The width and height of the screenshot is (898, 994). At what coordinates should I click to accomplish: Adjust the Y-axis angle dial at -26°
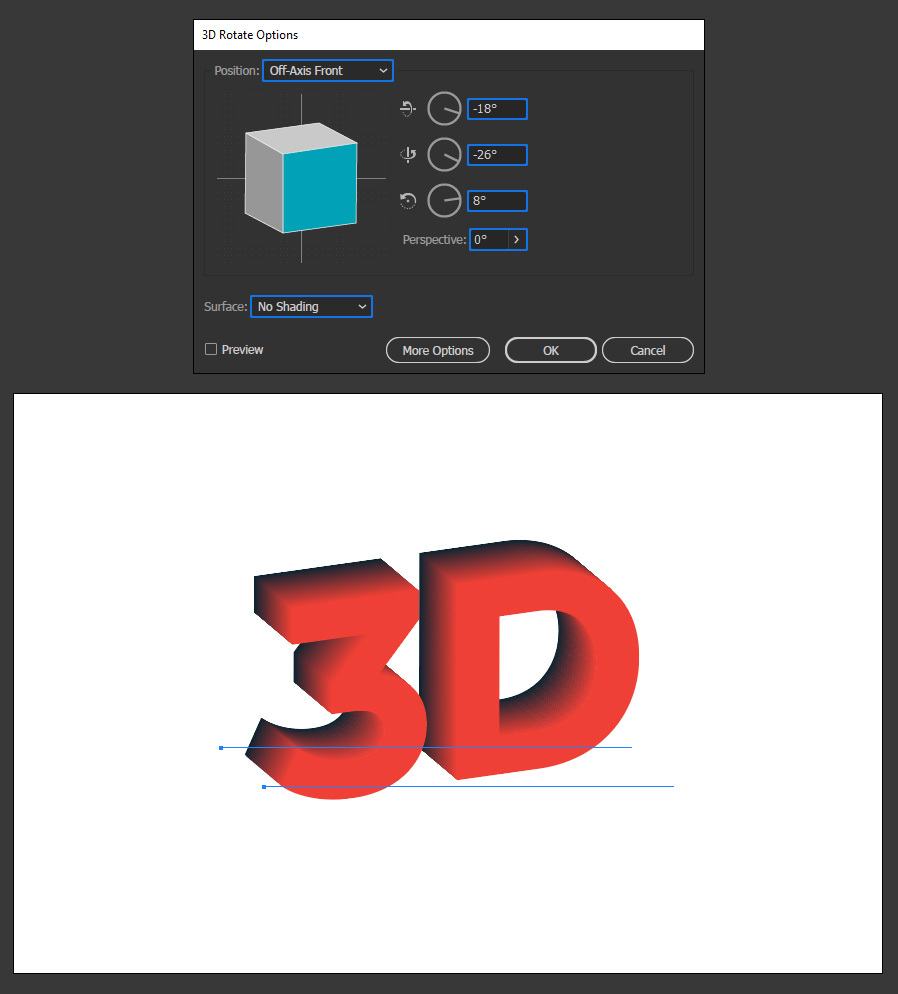pos(444,155)
